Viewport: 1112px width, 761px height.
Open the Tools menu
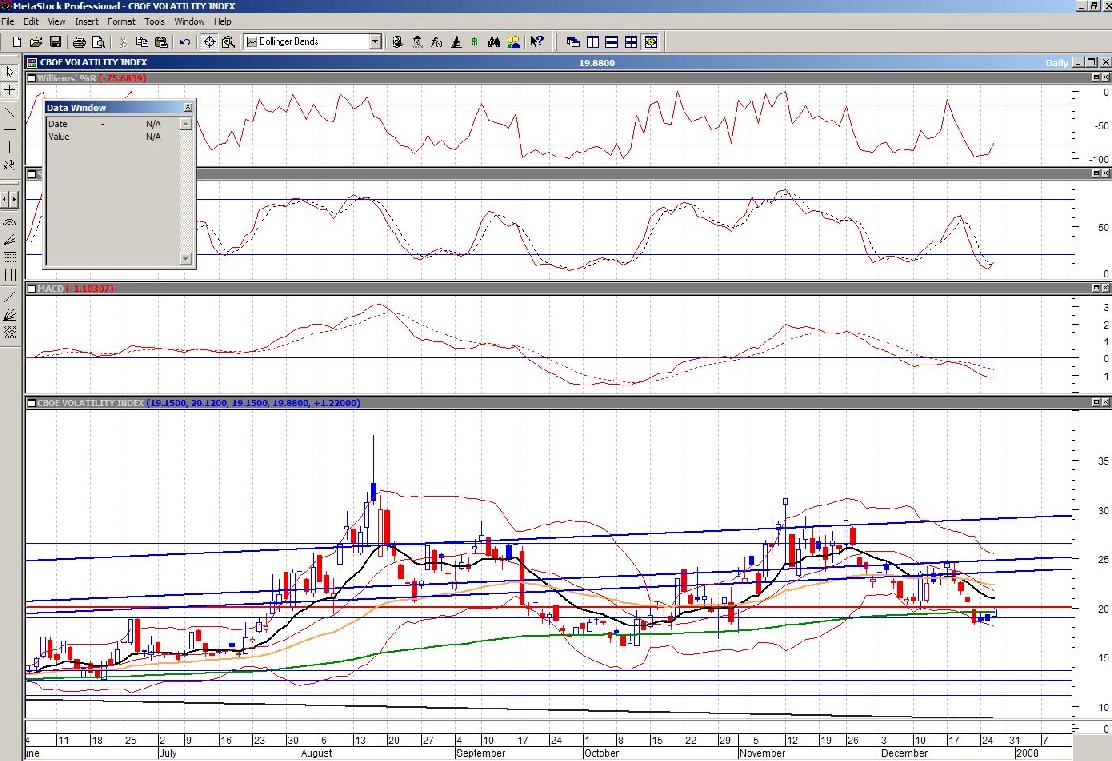(155, 21)
